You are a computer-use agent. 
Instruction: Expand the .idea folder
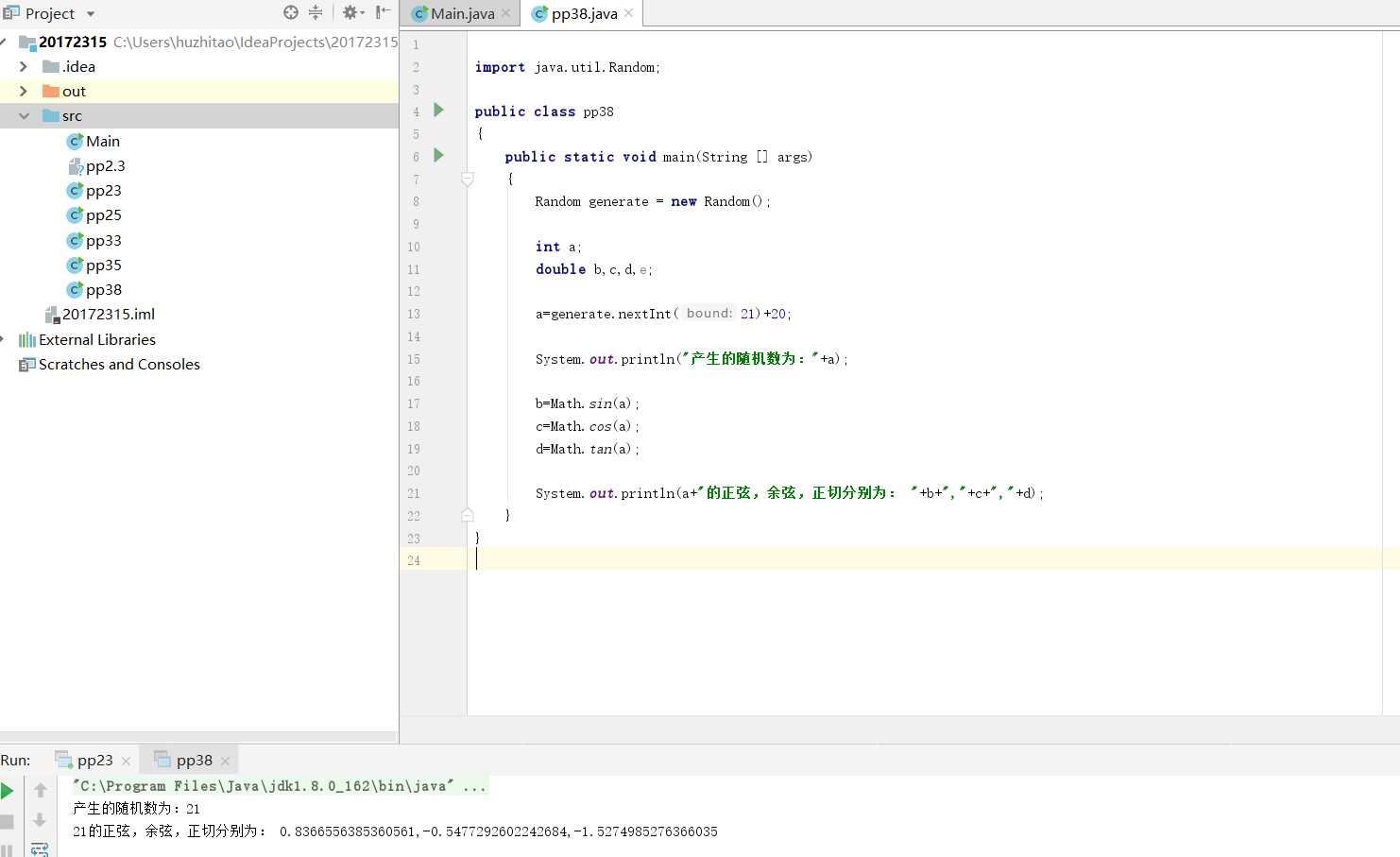[x=24, y=66]
